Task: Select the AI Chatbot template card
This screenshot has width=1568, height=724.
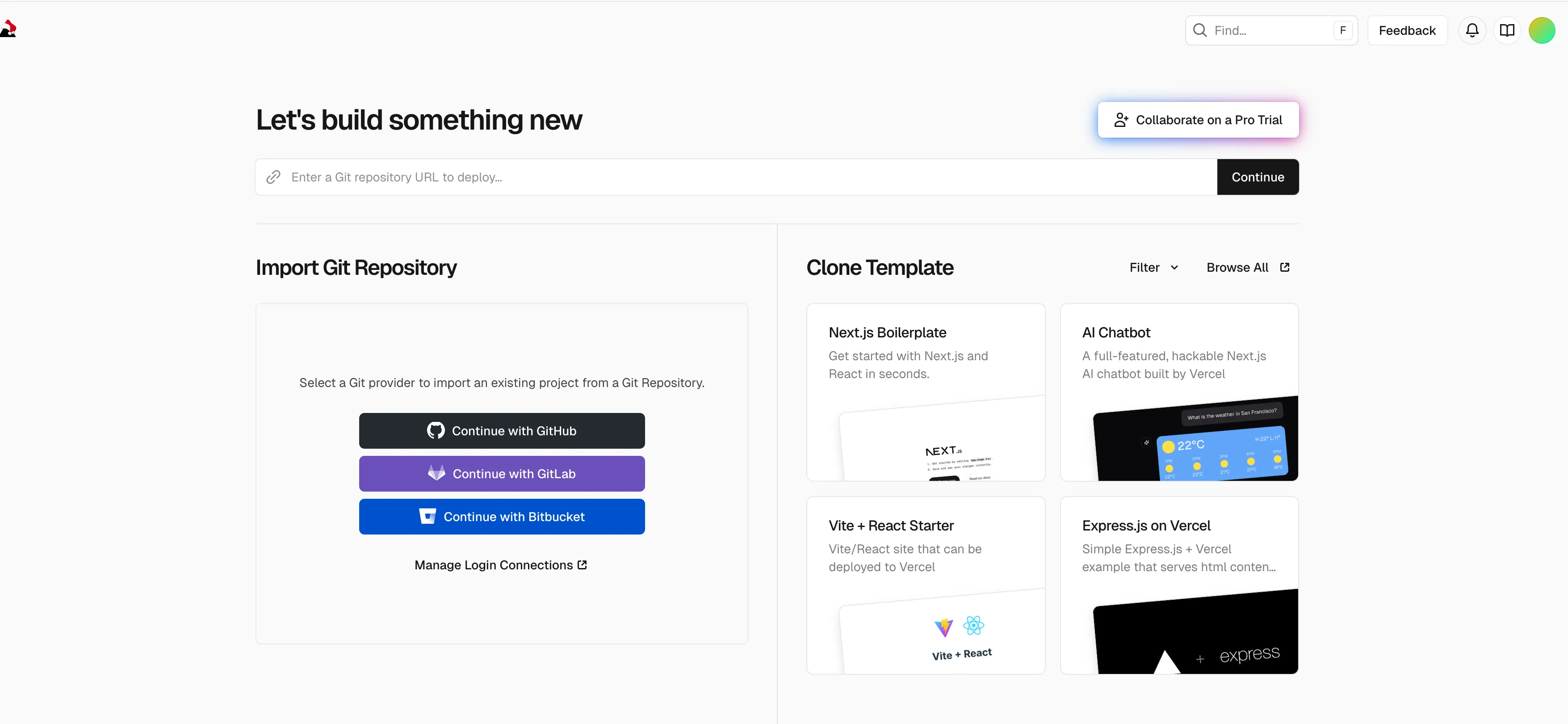Action: click(1178, 392)
